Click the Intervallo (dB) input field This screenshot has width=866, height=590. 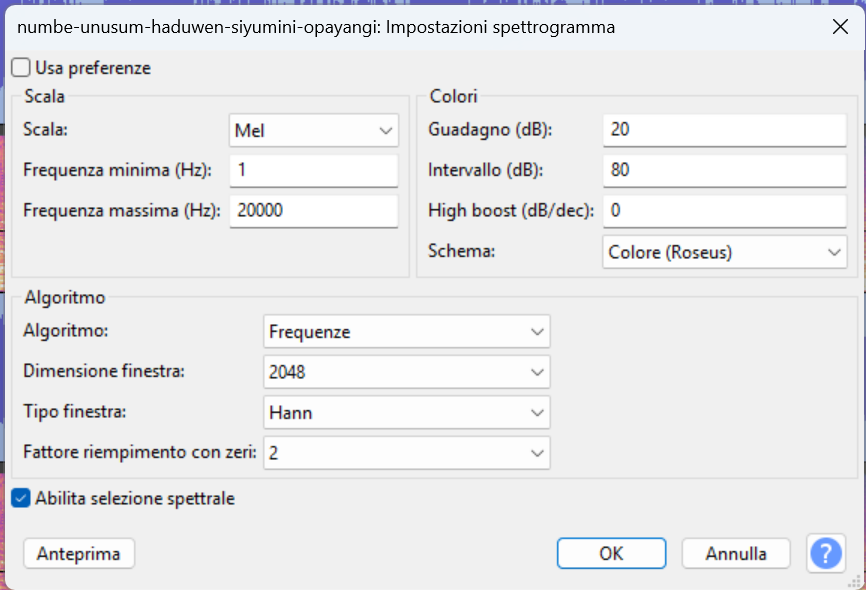click(x=725, y=170)
